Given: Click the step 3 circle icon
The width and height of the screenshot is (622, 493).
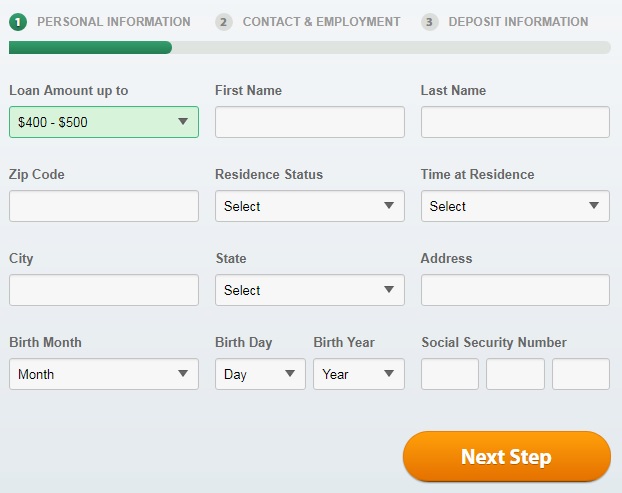Looking at the screenshot, I should pyautogui.click(x=430, y=22).
